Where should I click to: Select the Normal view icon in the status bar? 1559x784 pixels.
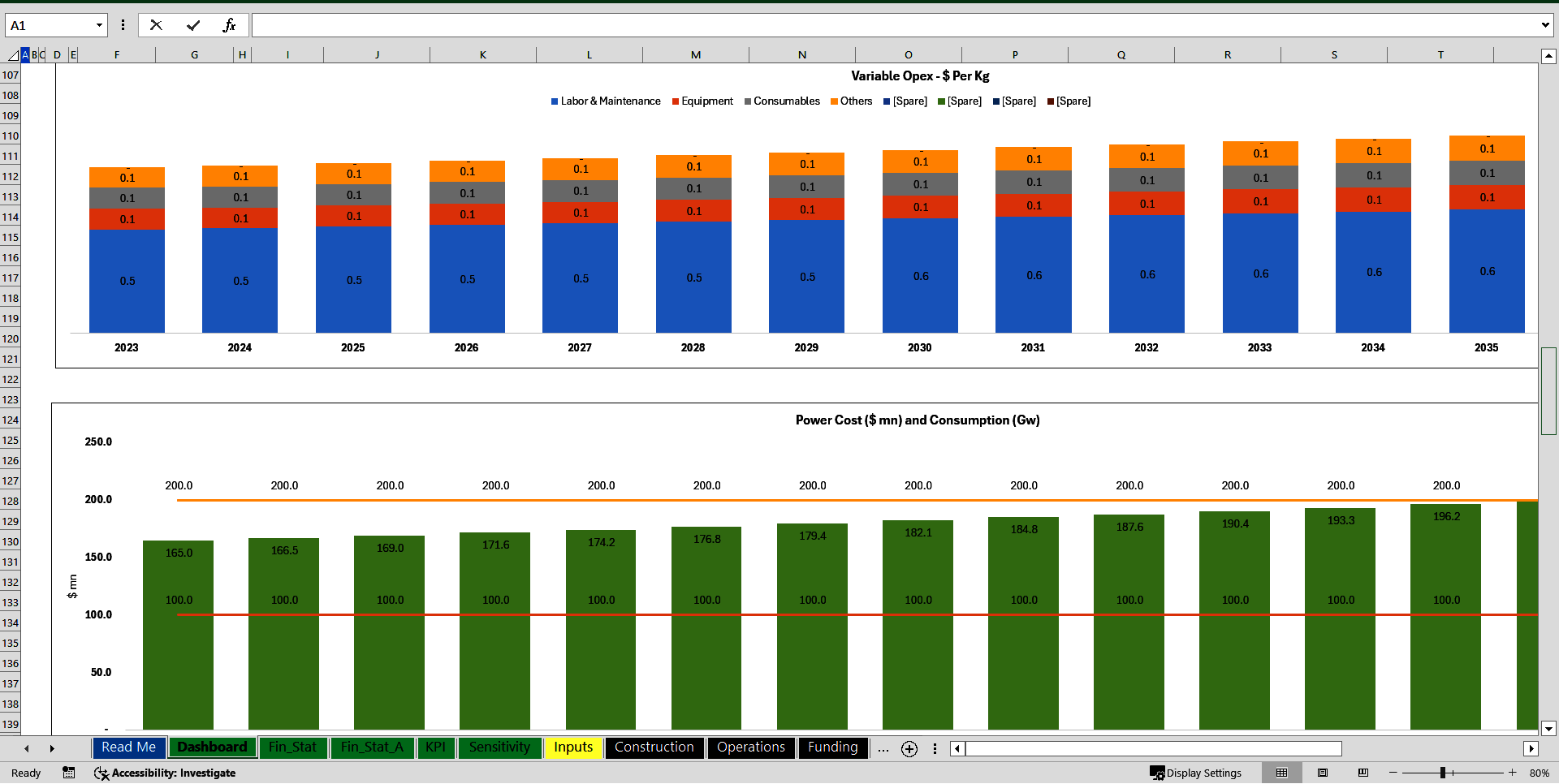[x=1282, y=773]
